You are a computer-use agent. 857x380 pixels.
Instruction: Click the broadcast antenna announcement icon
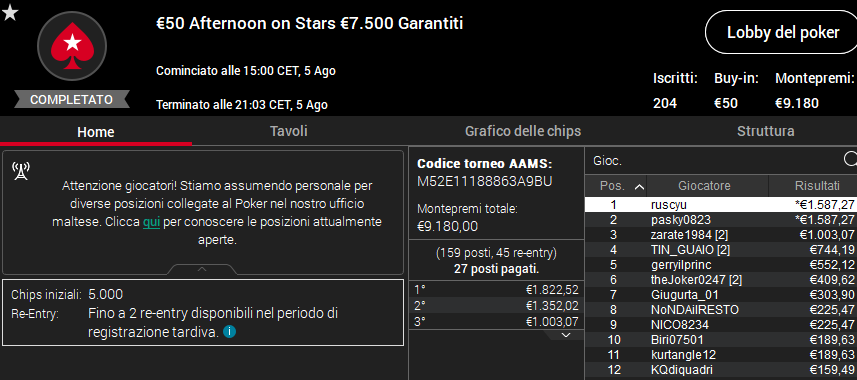21,172
